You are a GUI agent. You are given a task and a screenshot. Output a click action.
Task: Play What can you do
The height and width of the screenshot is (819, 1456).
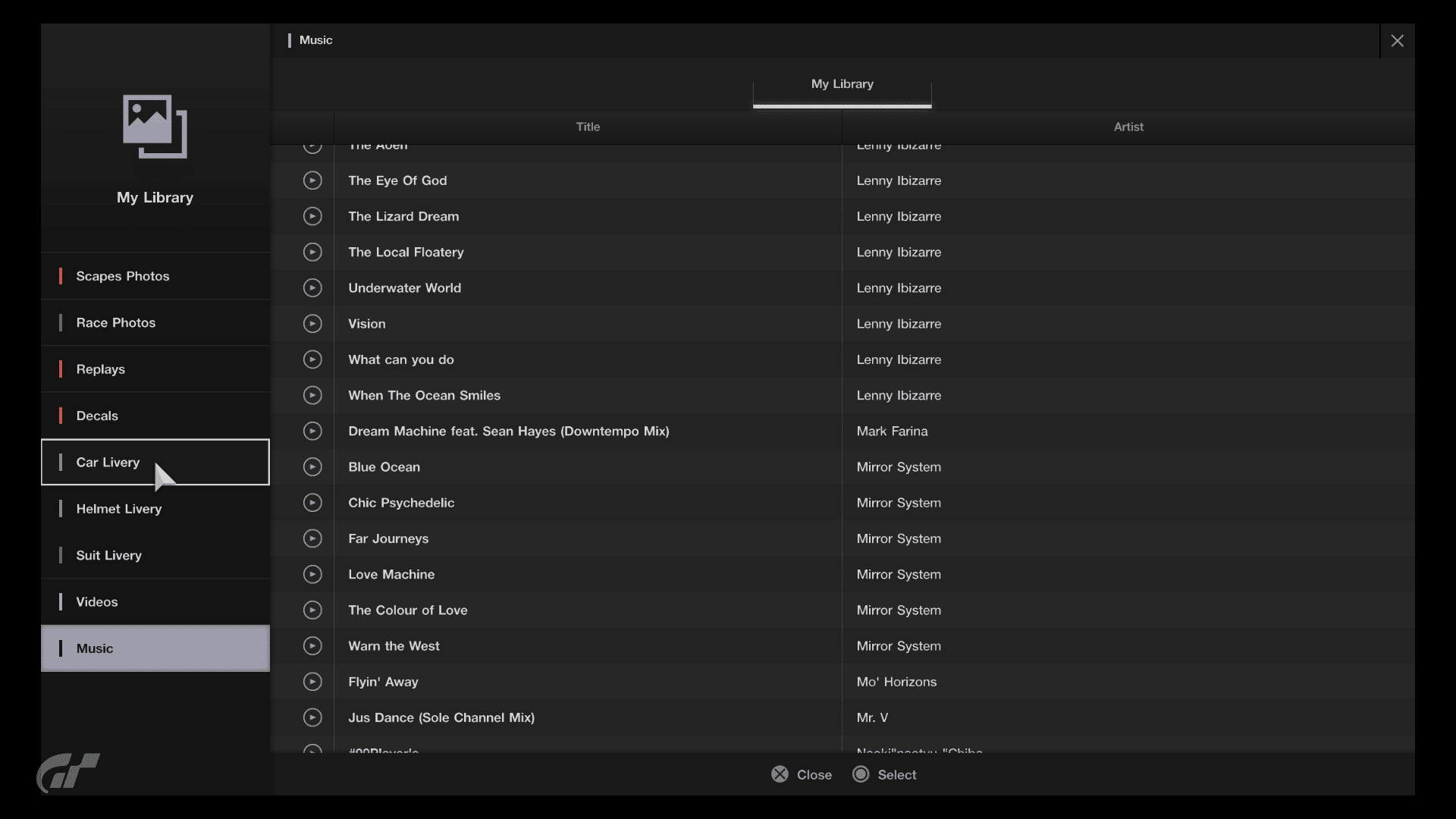point(312,359)
